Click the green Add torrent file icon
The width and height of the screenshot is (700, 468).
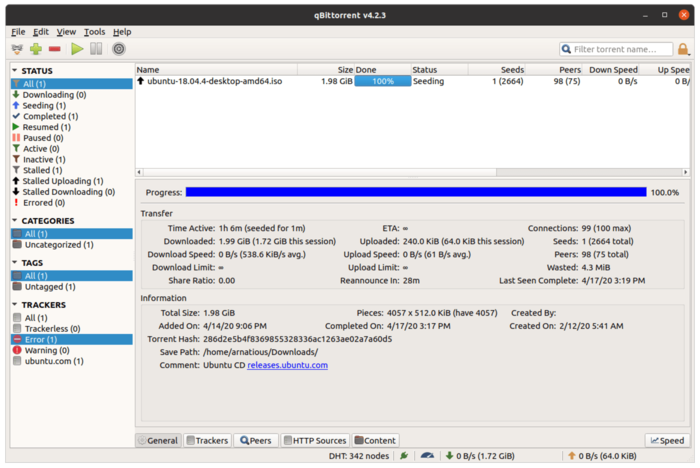(x=36, y=48)
